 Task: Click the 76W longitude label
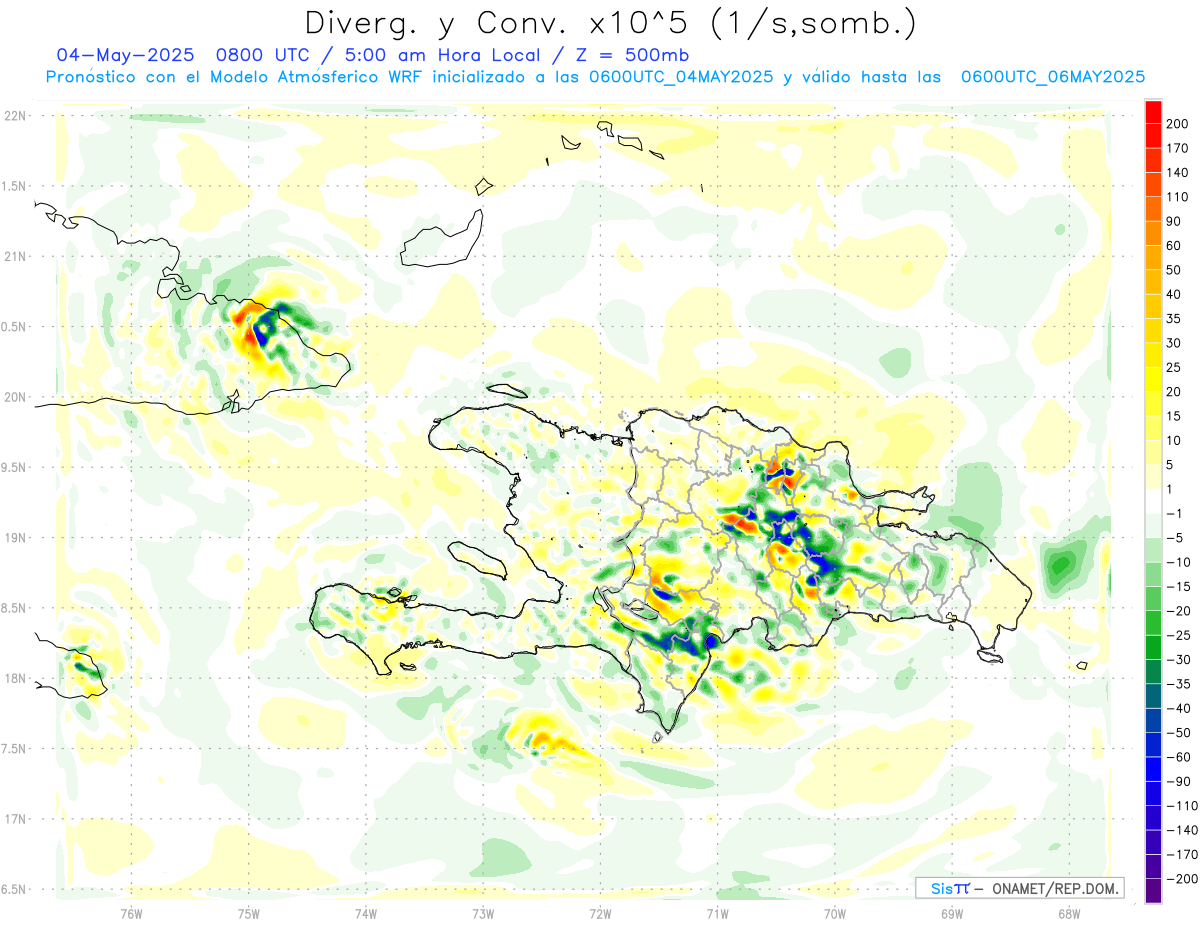(x=131, y=913)
